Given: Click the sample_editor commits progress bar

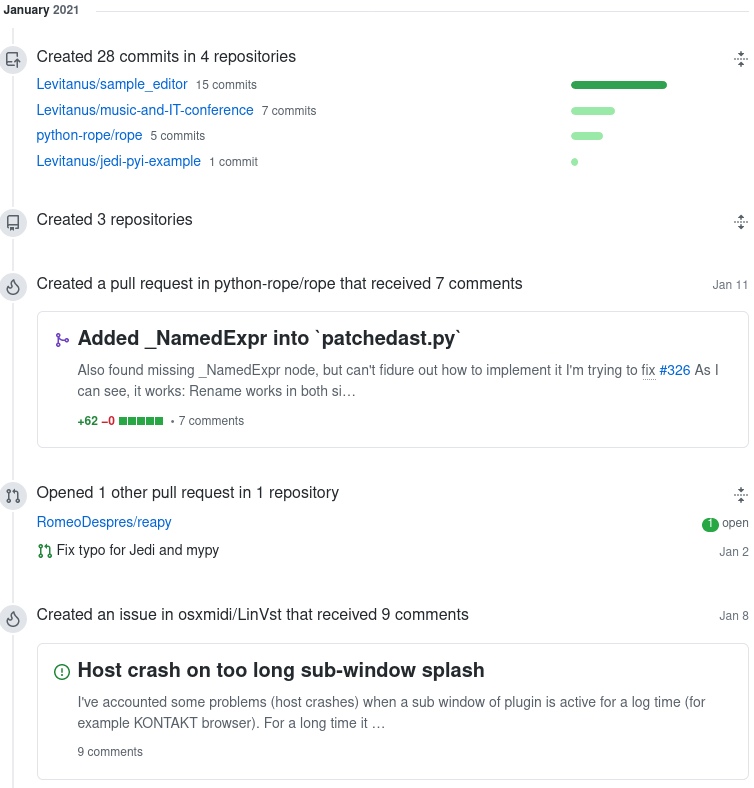Looking at the screenshot, I should (x=618, y=85).
